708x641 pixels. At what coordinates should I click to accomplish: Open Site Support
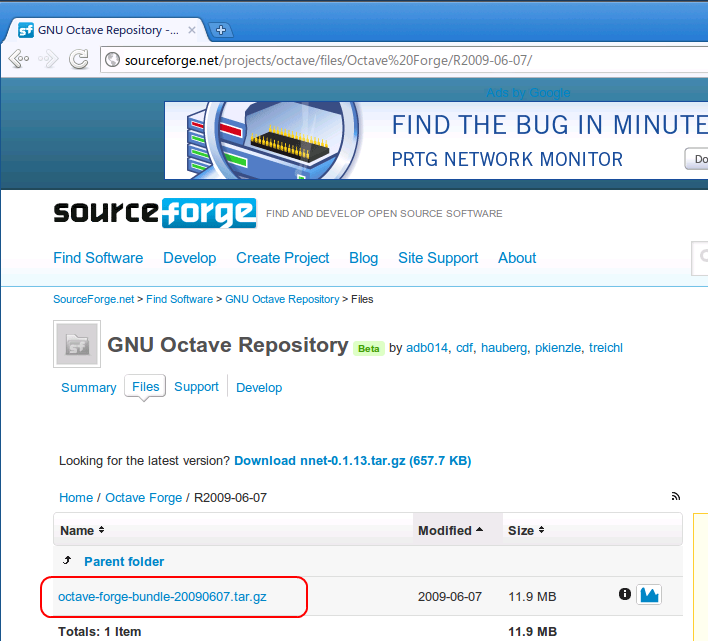[438, 258]
